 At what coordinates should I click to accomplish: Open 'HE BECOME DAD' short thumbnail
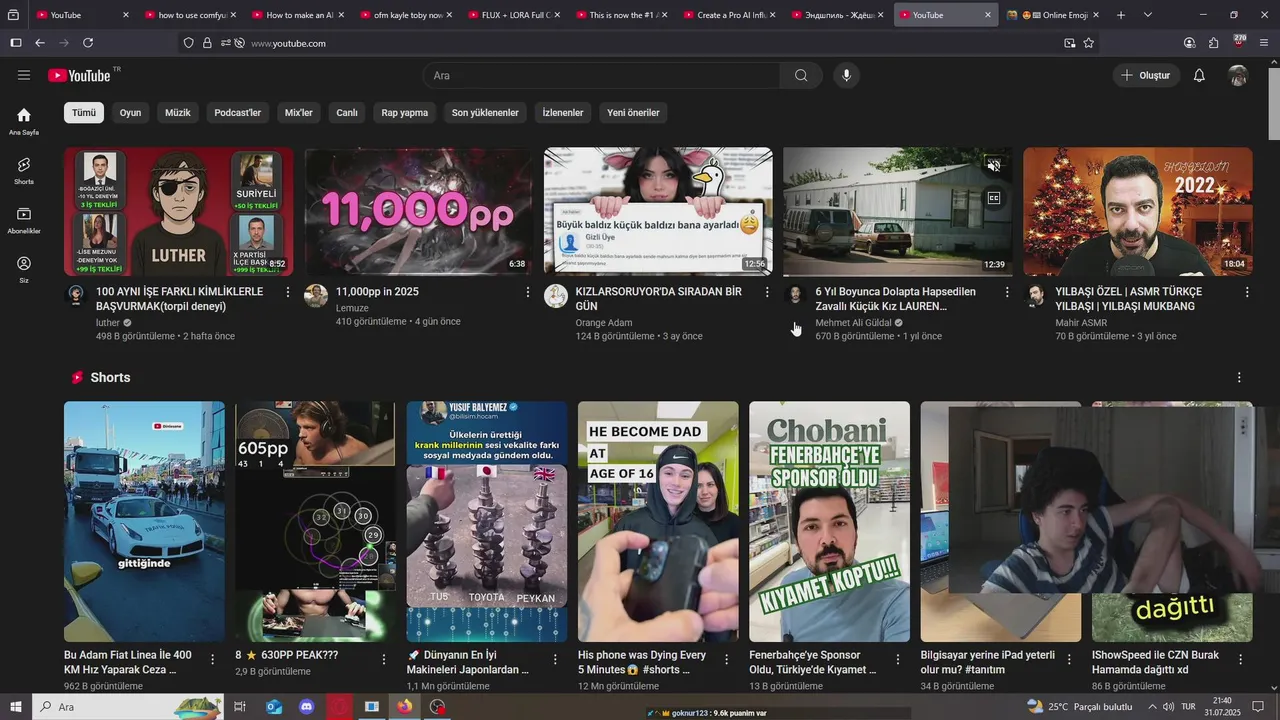pyautogui.click(x=658, y=522)
